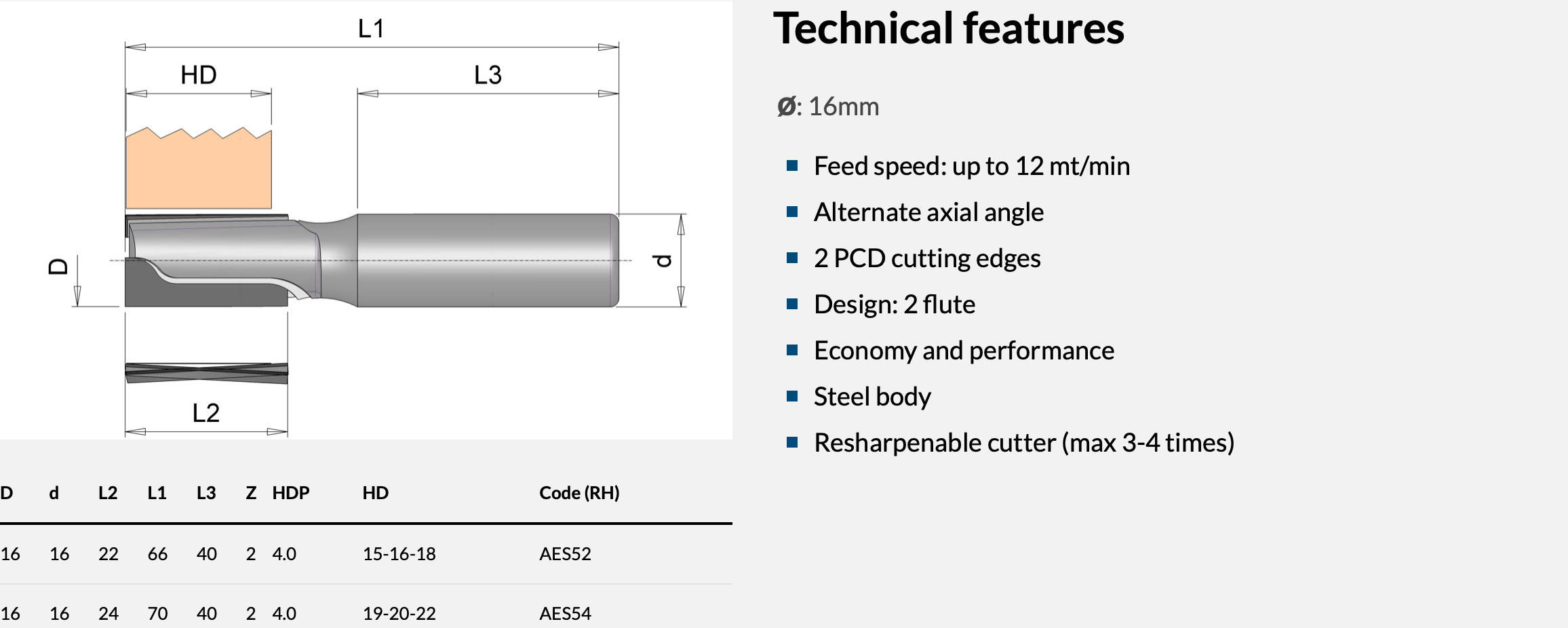
Task: Click the Design: 2 flute feature
Action: pyautogui.click(x=894, y=305)
